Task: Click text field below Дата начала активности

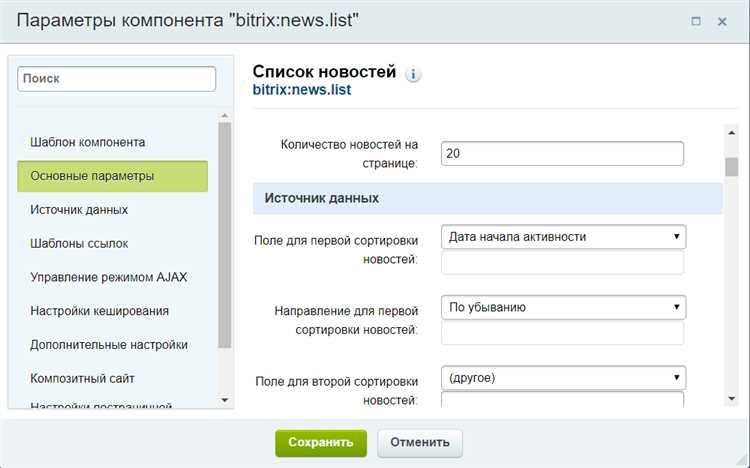Action: point(562,262)
